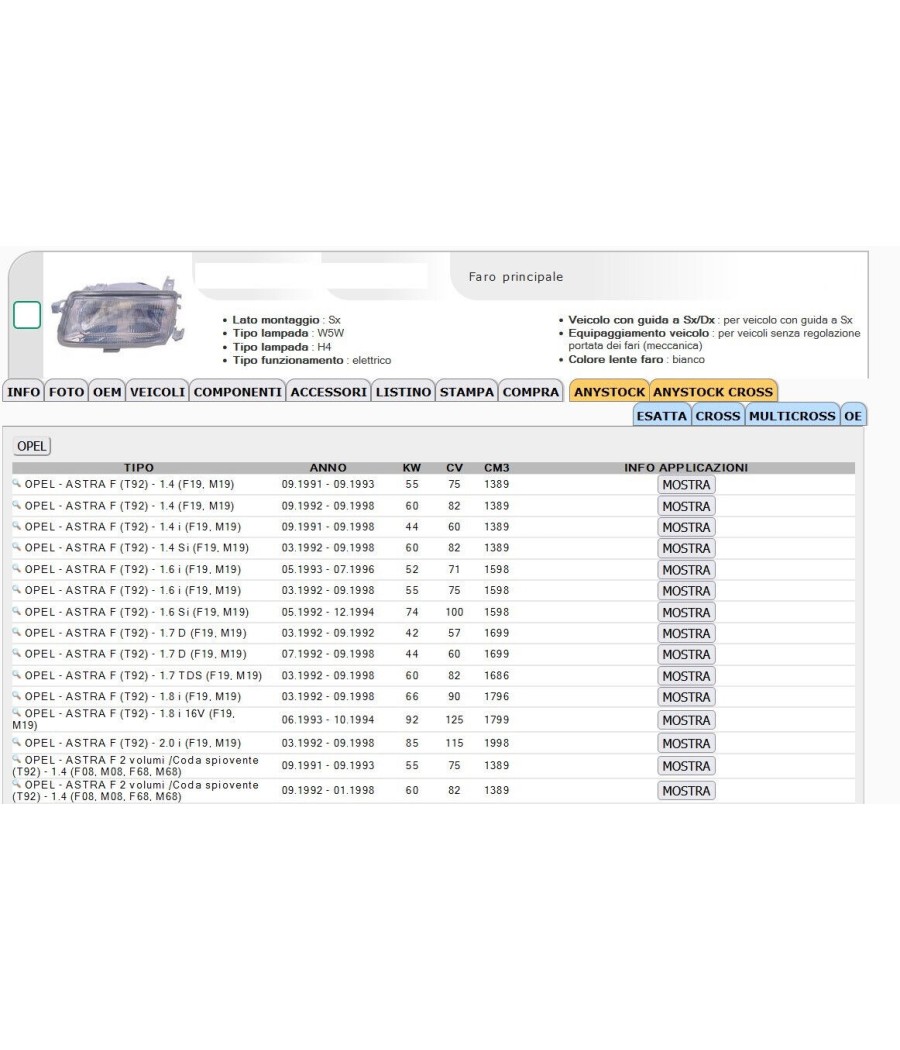Select the OE tab
The image size is (900, 1050).
coord(853,416)
